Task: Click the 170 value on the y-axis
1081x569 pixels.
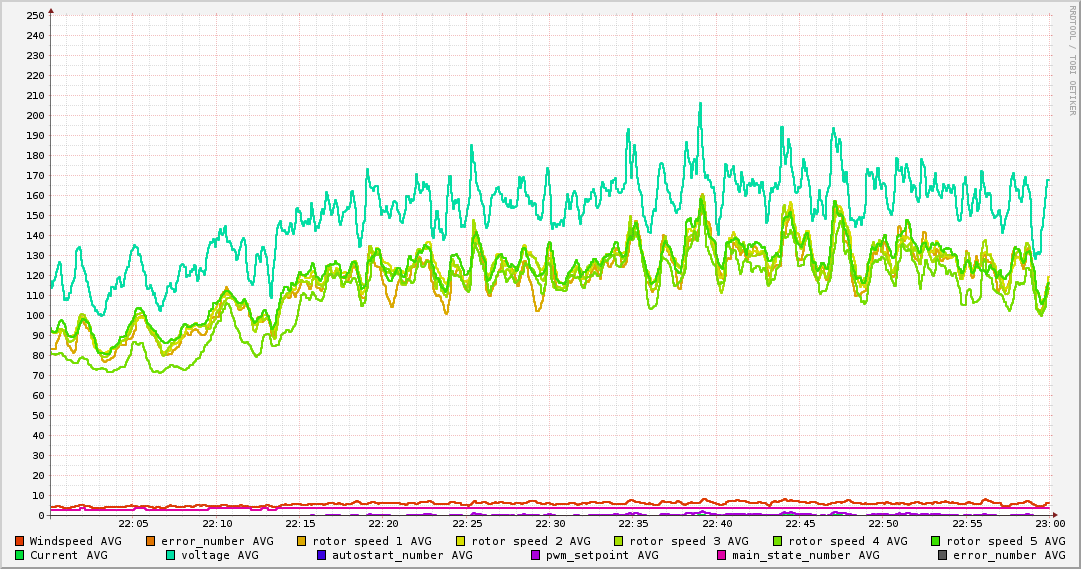Action: (x=34, y=175)
